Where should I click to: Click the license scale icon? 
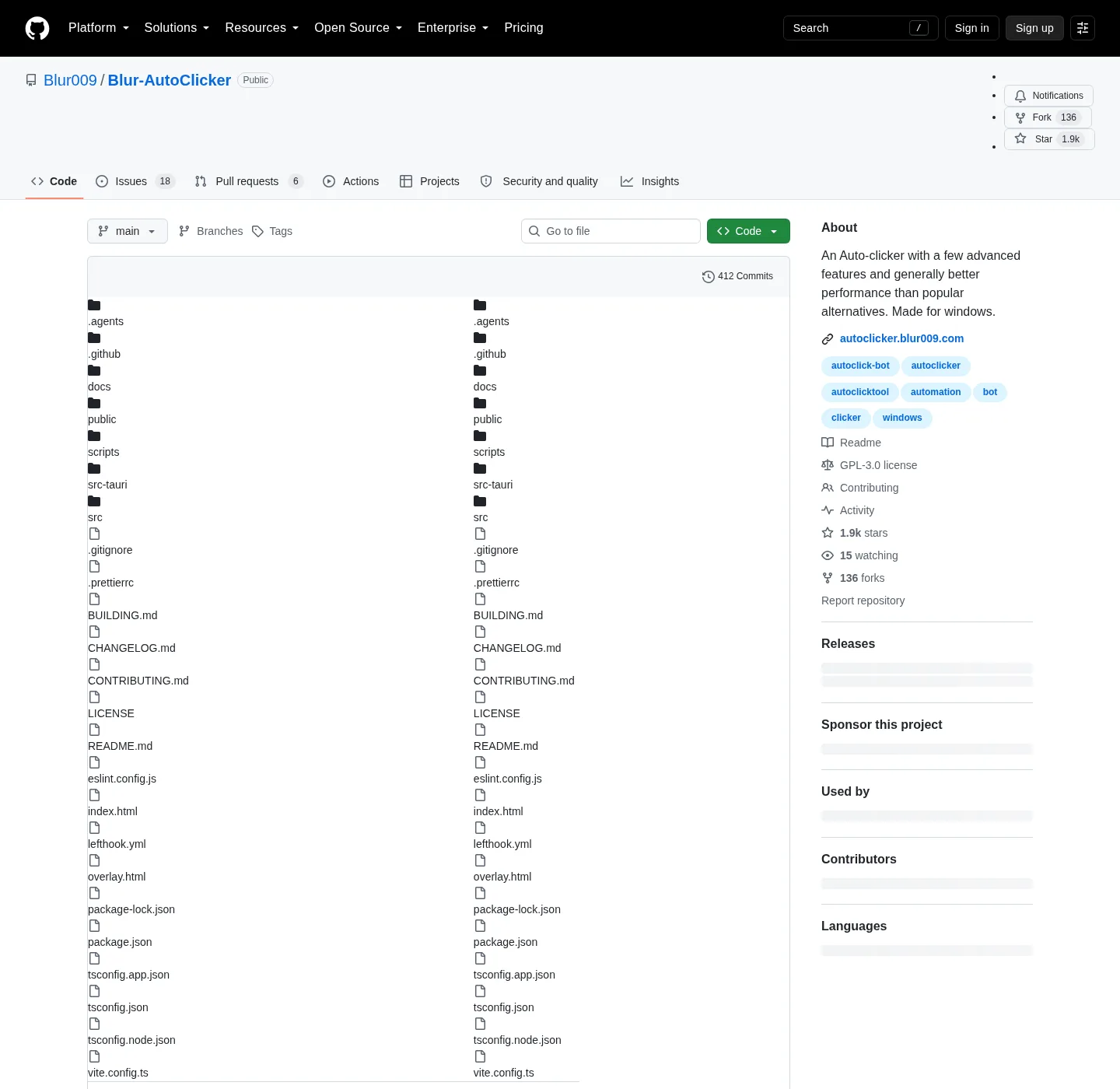828,465
